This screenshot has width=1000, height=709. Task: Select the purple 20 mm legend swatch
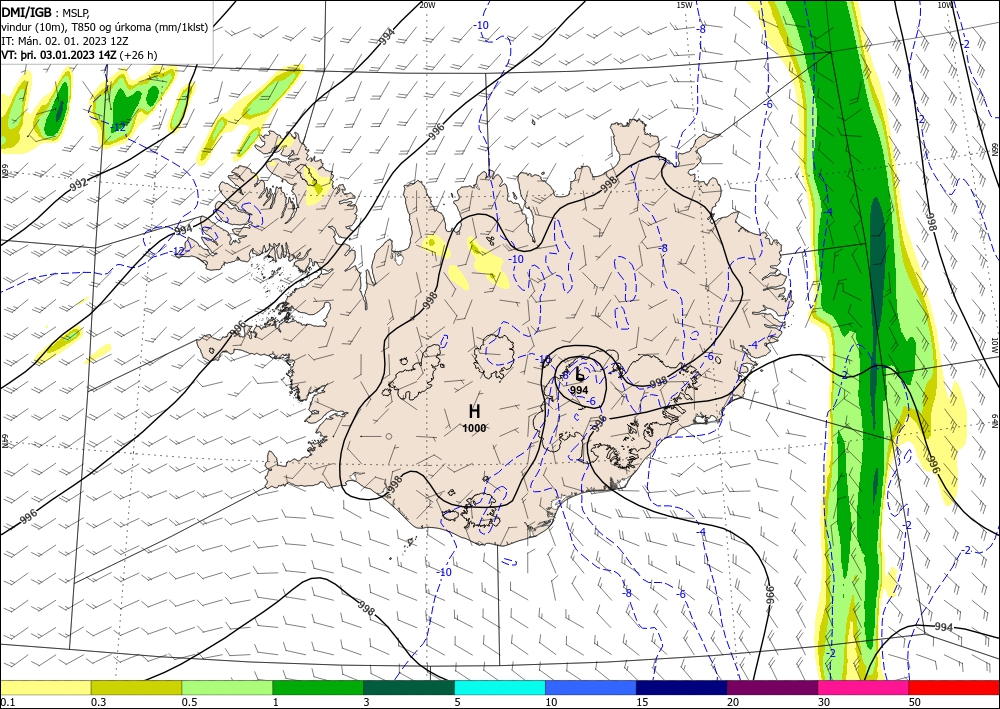(x=772, y=687)
